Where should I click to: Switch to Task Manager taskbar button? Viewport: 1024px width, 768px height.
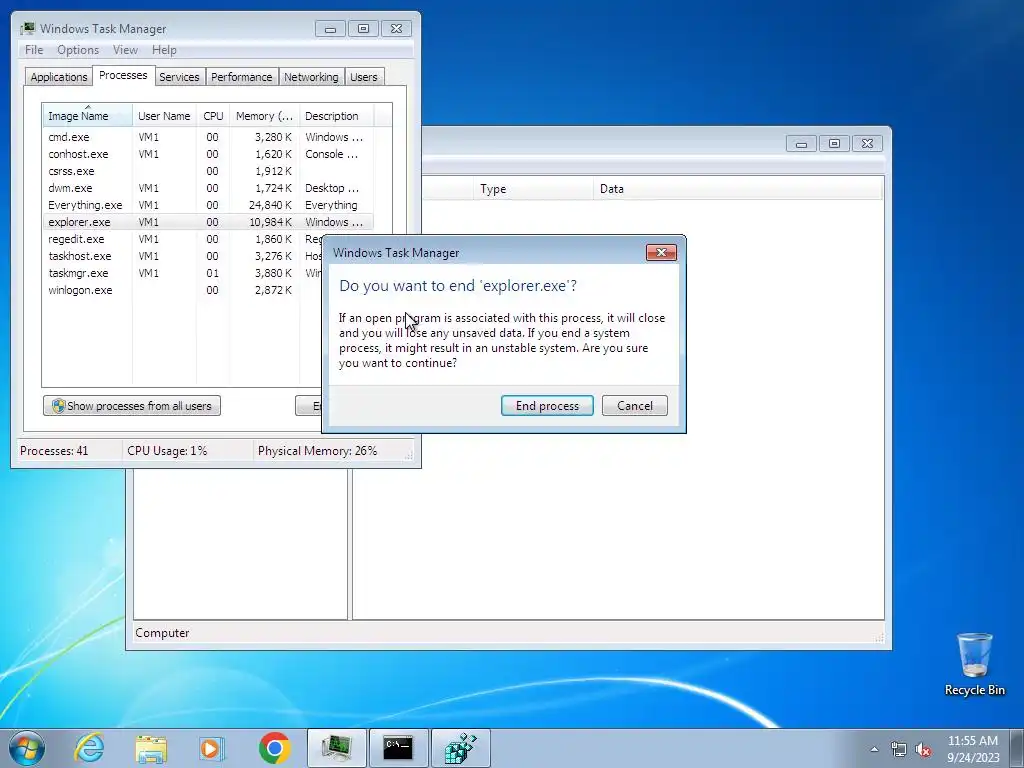[x=336, y=748]
